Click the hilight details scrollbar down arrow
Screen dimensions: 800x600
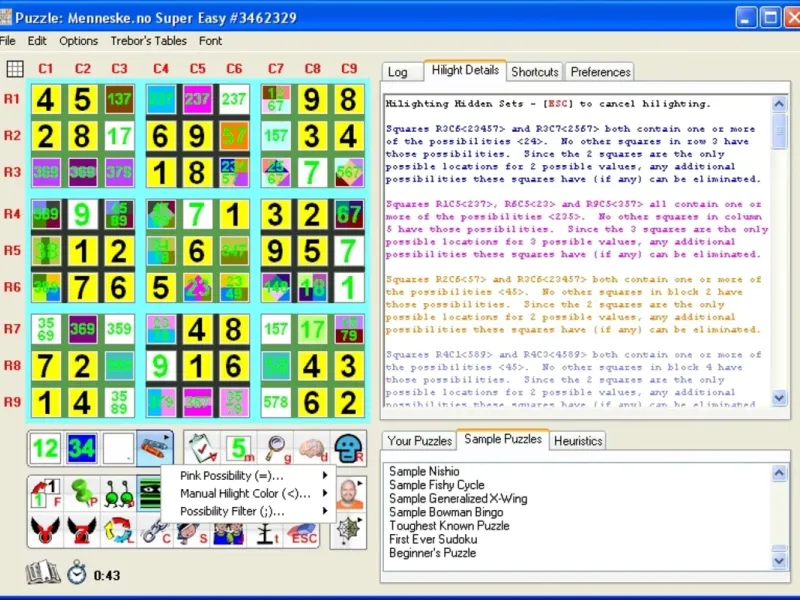click(x=779, y=397)
